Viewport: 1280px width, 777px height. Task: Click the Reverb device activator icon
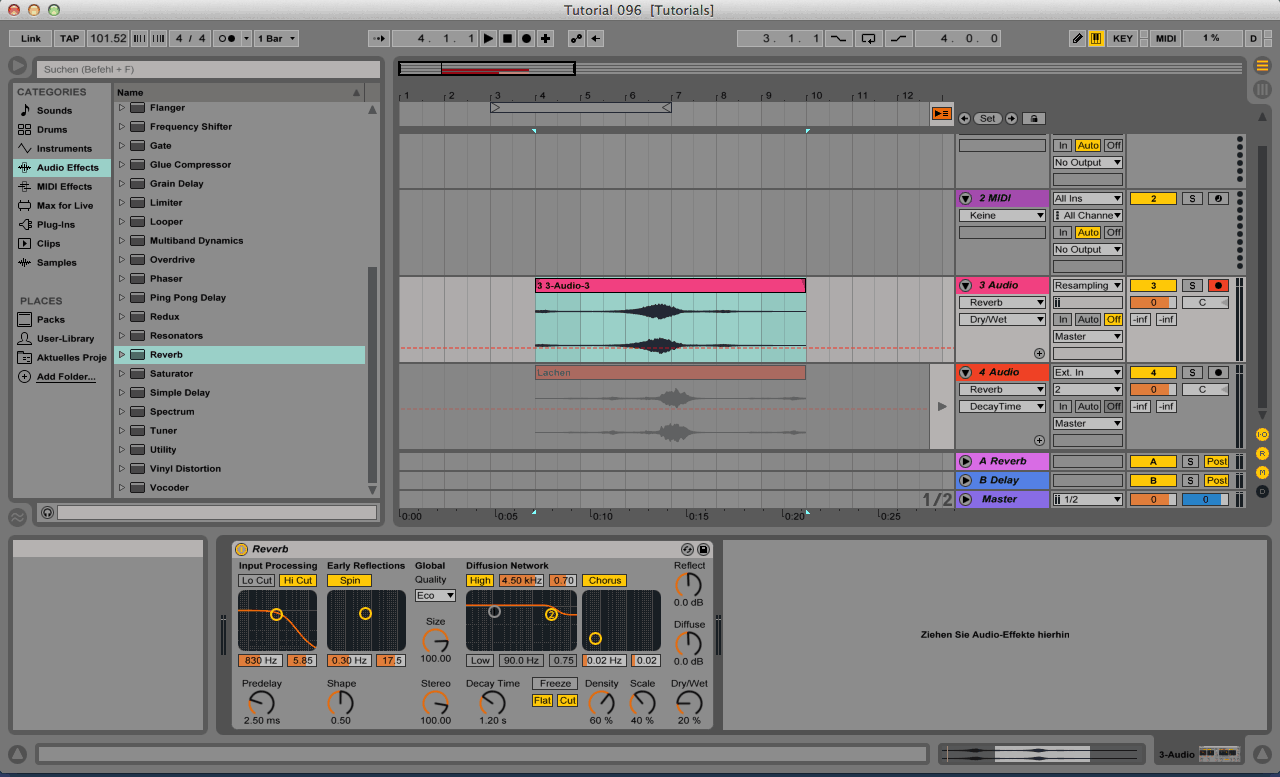[241, 549]
